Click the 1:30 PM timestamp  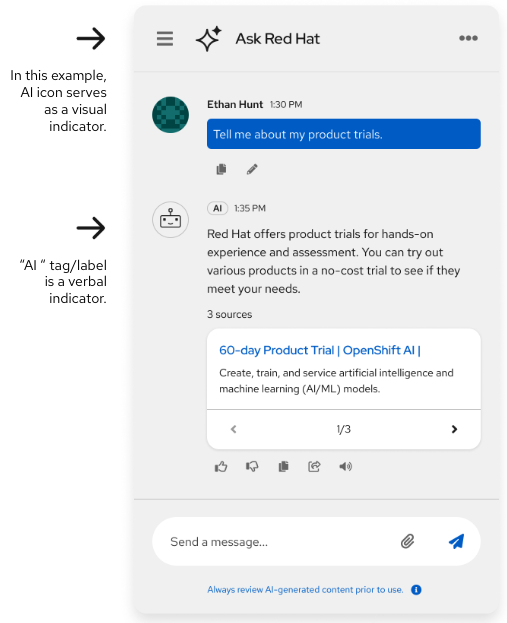[286, 104]
